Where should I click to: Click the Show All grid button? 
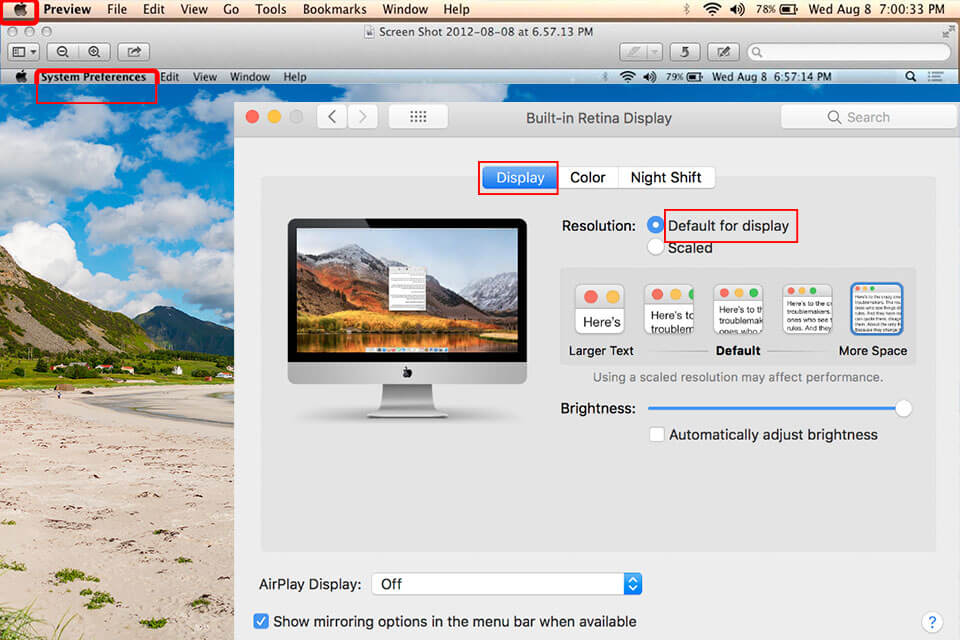point(418,116)
